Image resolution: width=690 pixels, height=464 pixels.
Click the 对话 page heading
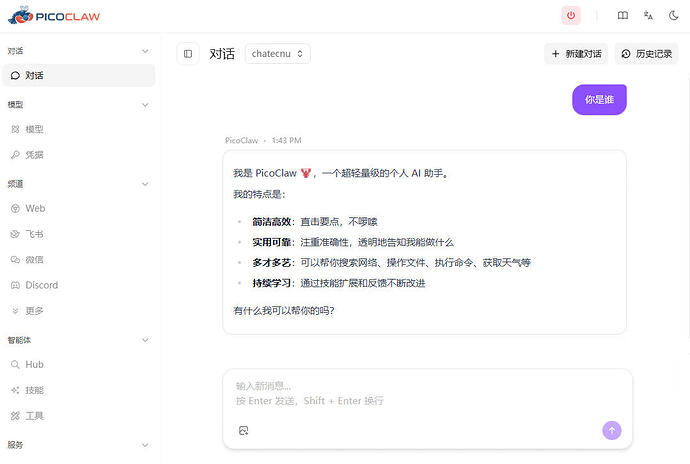tap(222, 54)
